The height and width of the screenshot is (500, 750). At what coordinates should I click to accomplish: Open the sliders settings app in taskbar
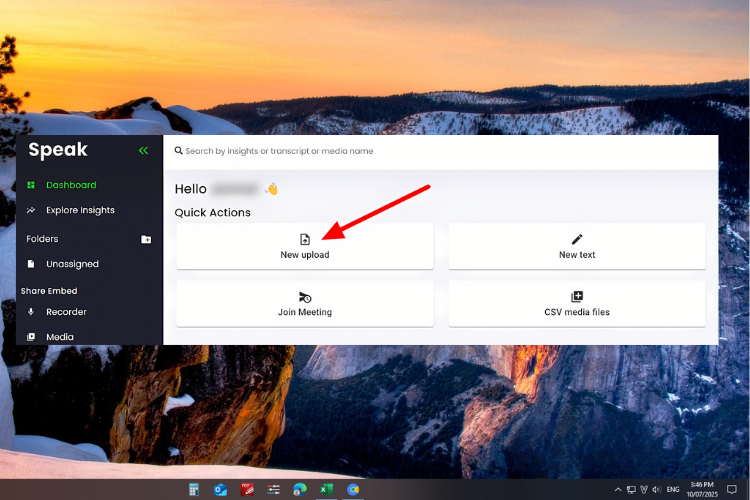click(274, 489)
